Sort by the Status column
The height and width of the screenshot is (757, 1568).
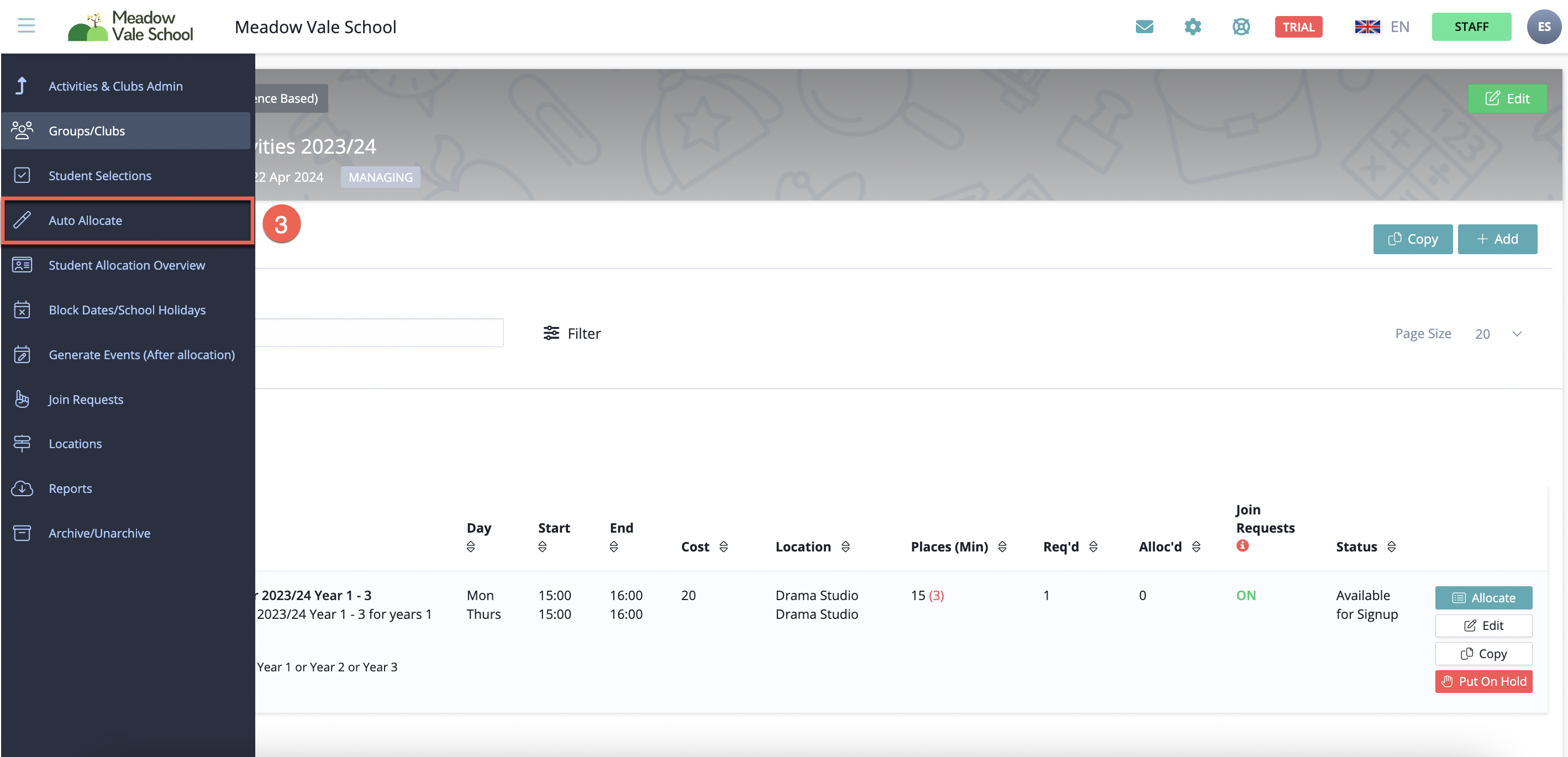1392,546
